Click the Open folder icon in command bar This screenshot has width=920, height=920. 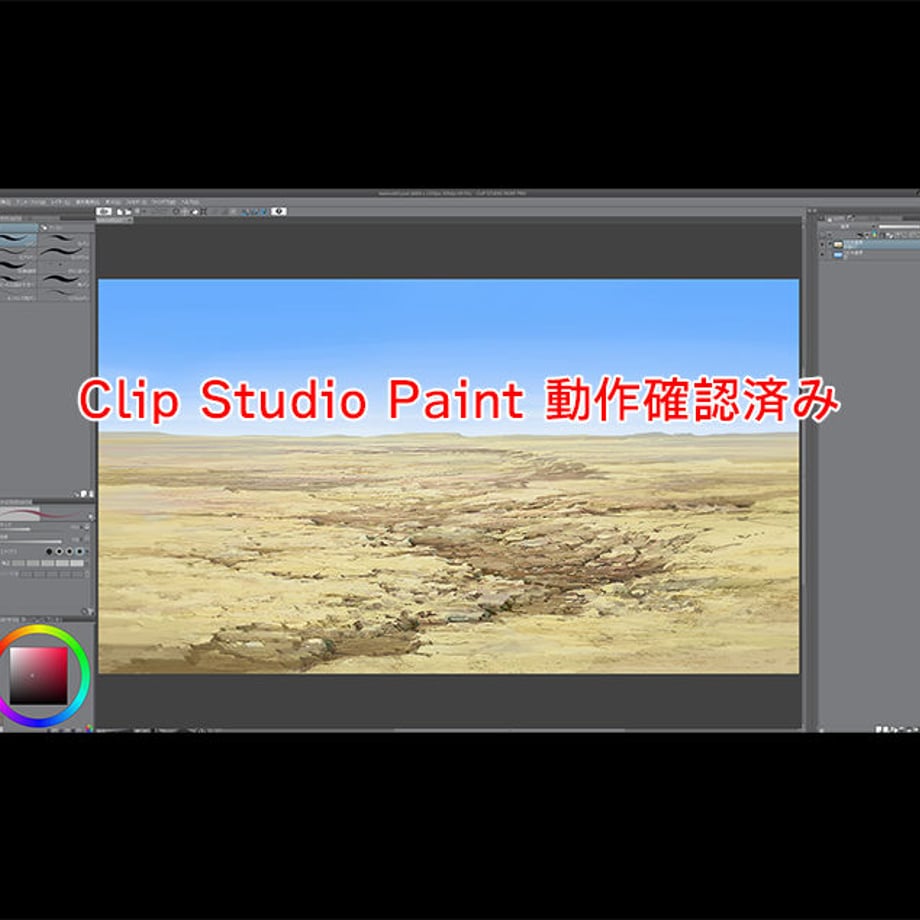point(128,212)
